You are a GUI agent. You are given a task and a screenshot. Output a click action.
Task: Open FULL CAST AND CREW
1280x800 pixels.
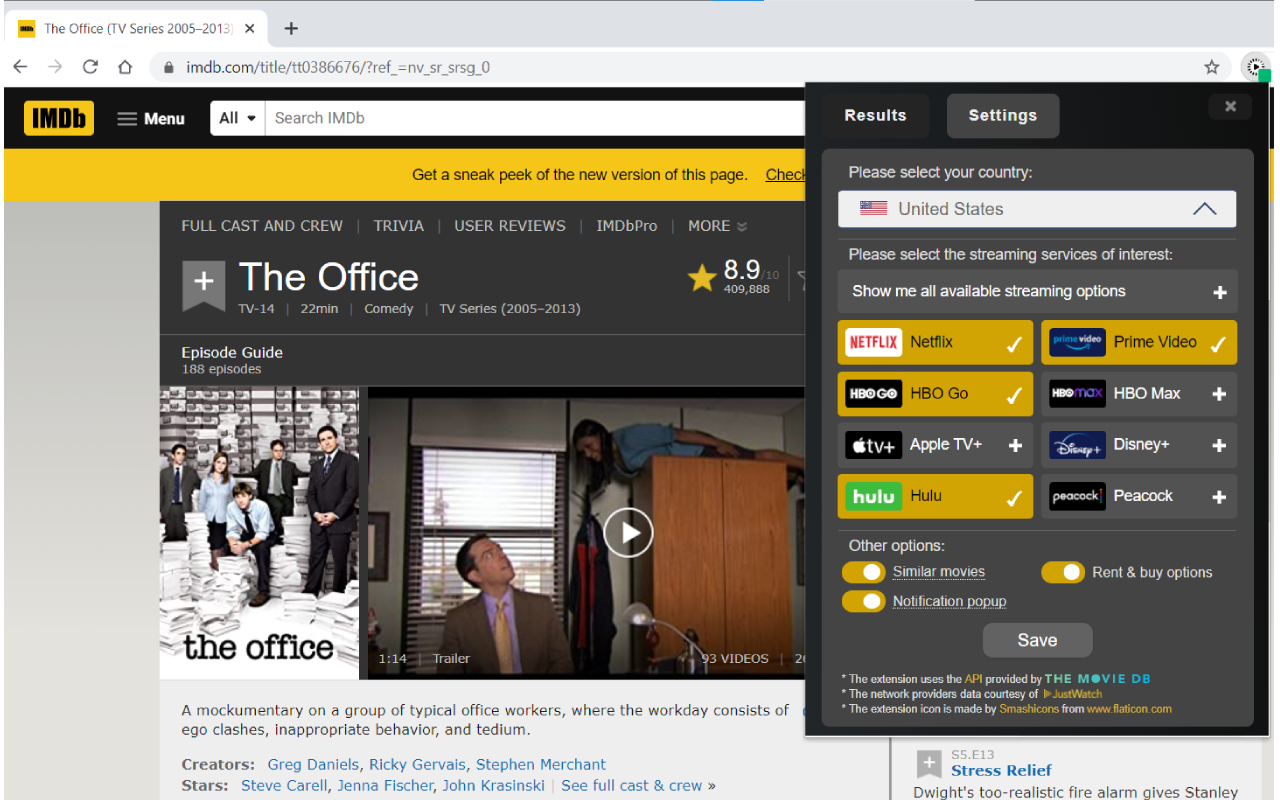(x=262, y=226)
